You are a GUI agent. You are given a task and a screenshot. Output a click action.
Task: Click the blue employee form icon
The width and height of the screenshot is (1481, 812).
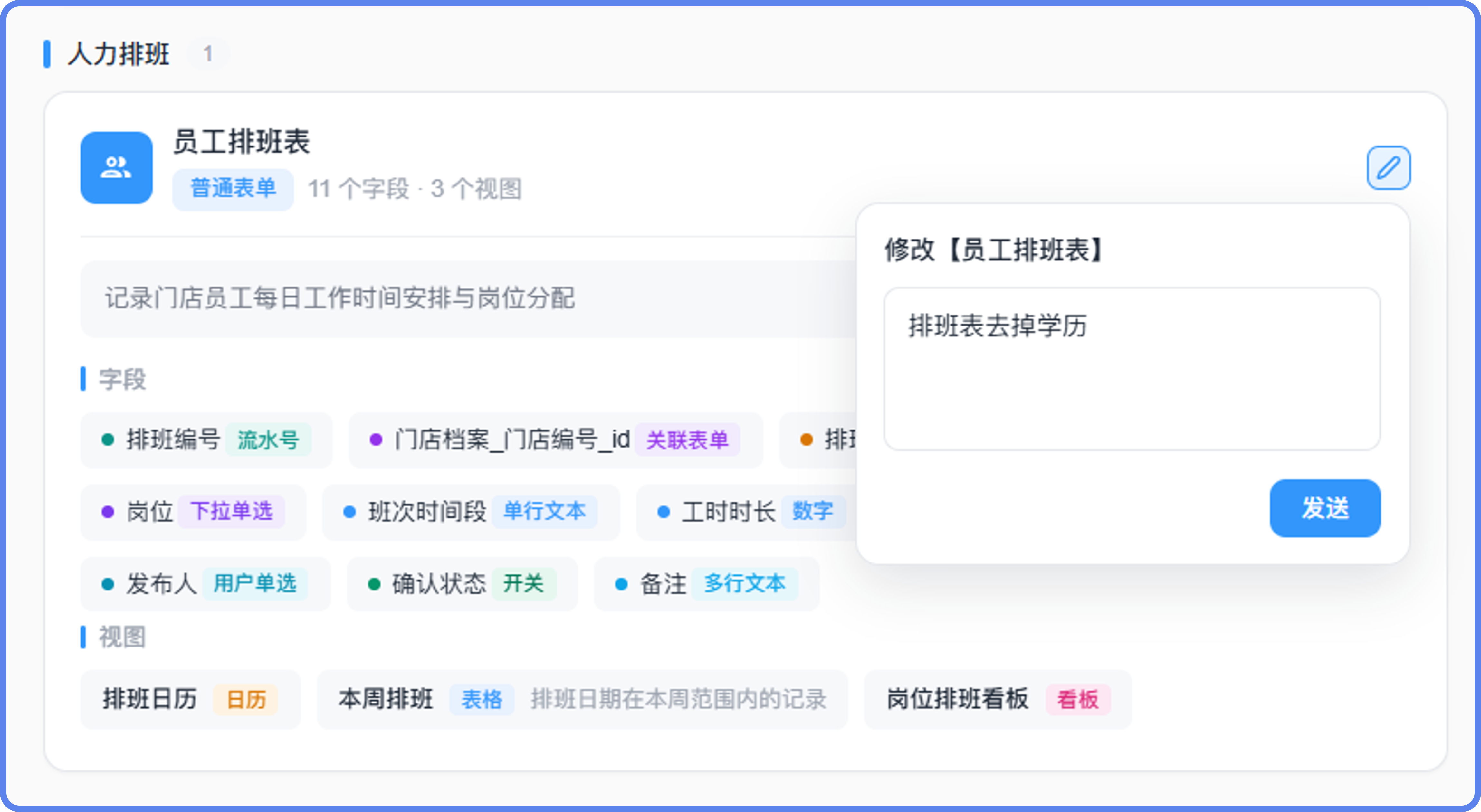click(x=116, y=168)
